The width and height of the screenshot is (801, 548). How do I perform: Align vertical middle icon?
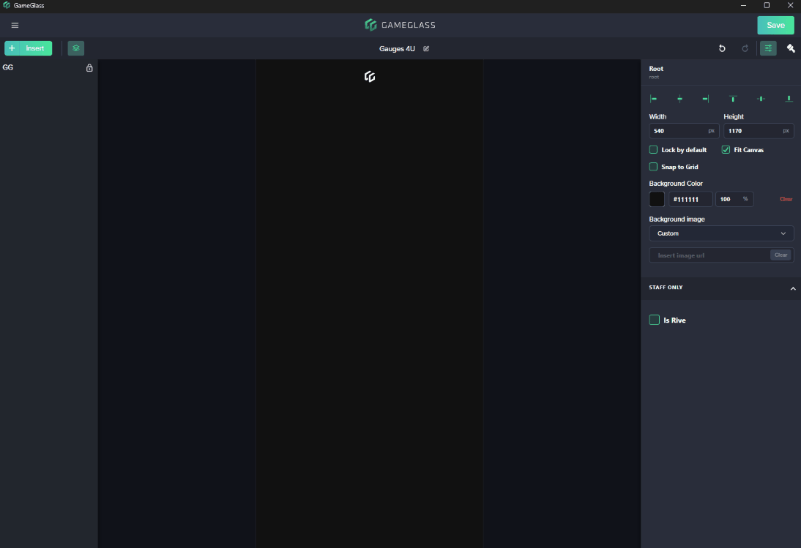(761, 99)
